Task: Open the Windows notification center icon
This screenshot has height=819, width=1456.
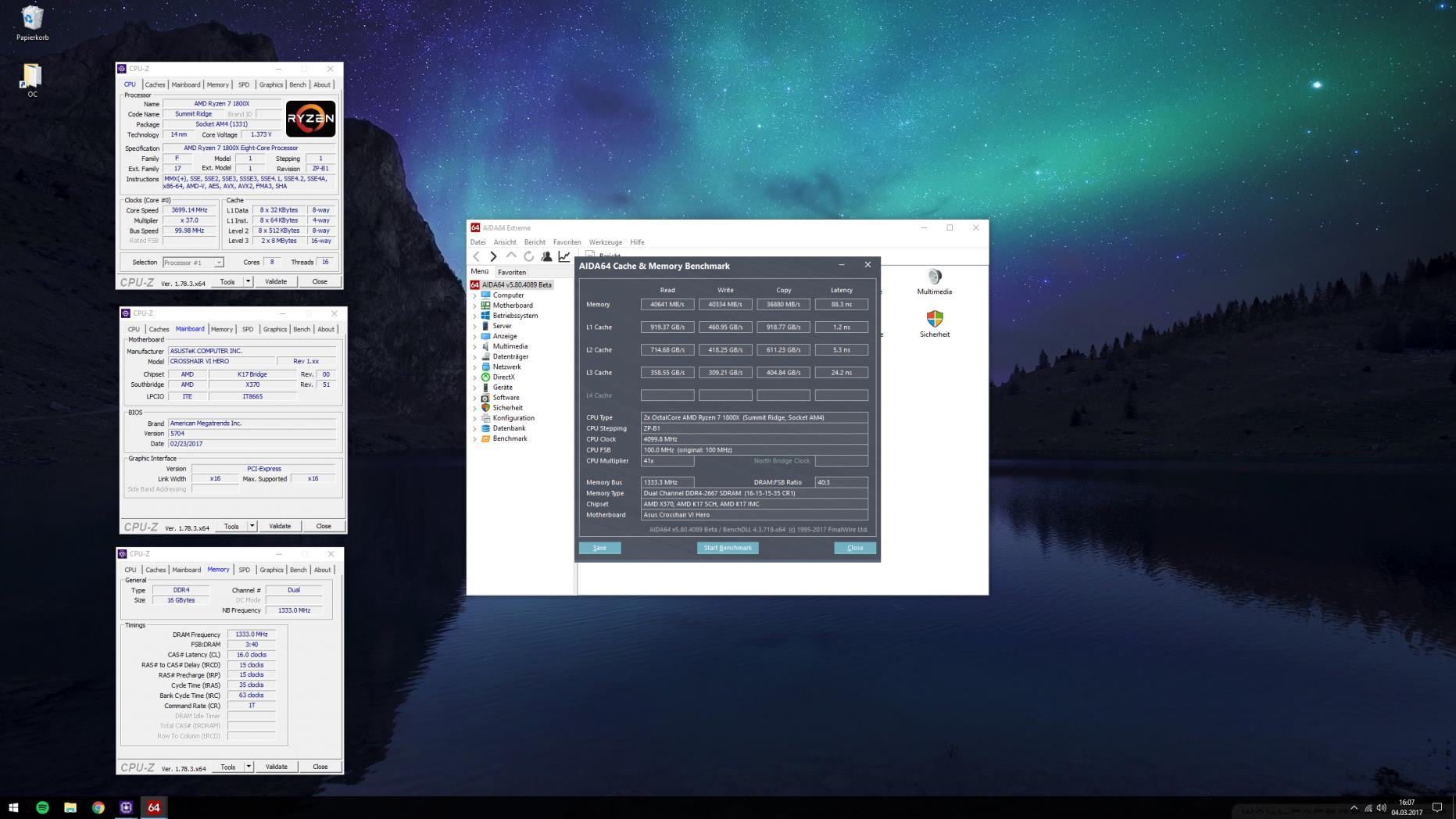Action: 1436,807
